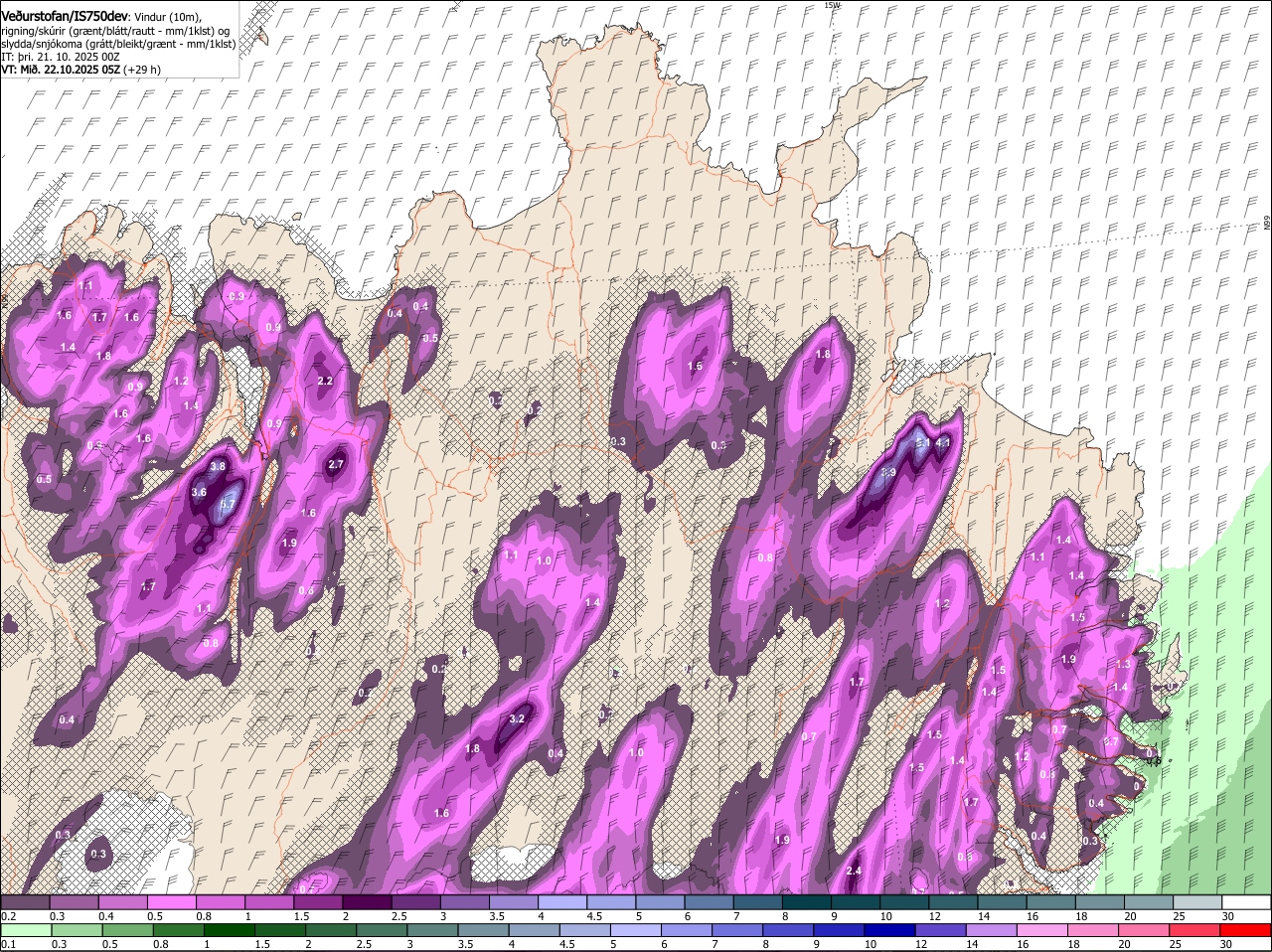Click the 2.7 precipitation value on the map
This screenshot has height=952, width=1272.
tap(335, 464)
